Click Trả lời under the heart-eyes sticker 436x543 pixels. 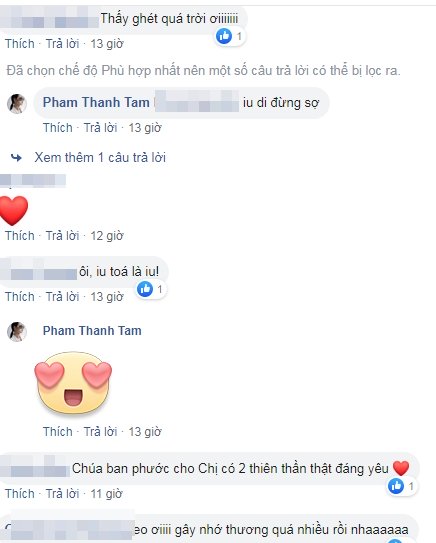[x=100, y=432]
